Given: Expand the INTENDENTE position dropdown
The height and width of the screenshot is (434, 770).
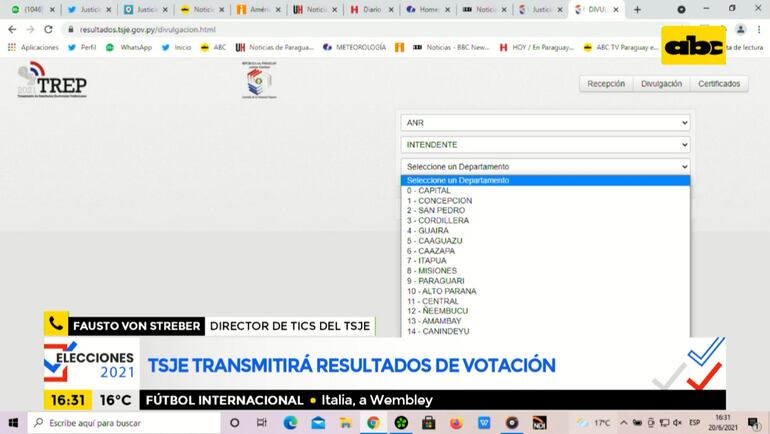Looking at the screenshot, I should 545,145.
